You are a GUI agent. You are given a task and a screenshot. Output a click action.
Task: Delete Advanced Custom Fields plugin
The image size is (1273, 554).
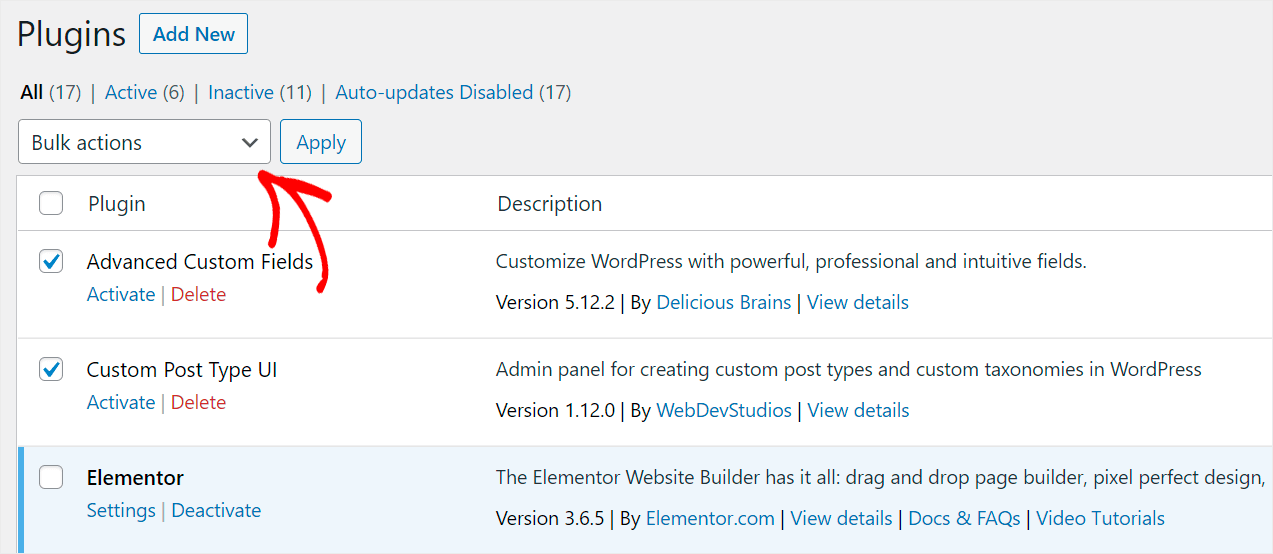point(198,294)
